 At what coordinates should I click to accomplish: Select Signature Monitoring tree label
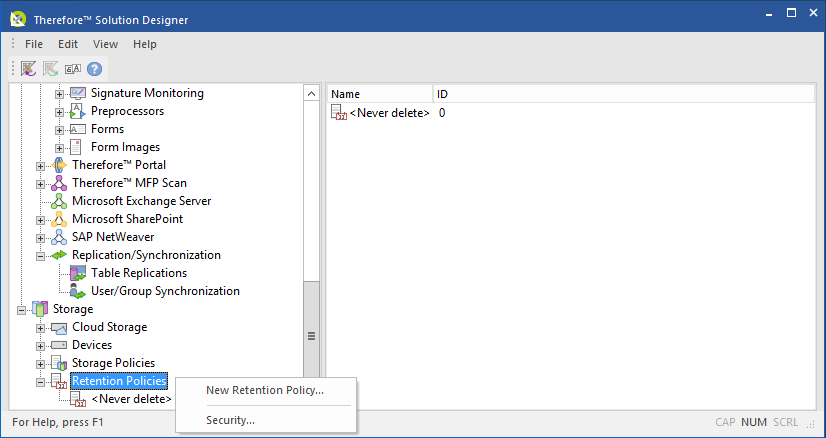[x=147, y=93]
